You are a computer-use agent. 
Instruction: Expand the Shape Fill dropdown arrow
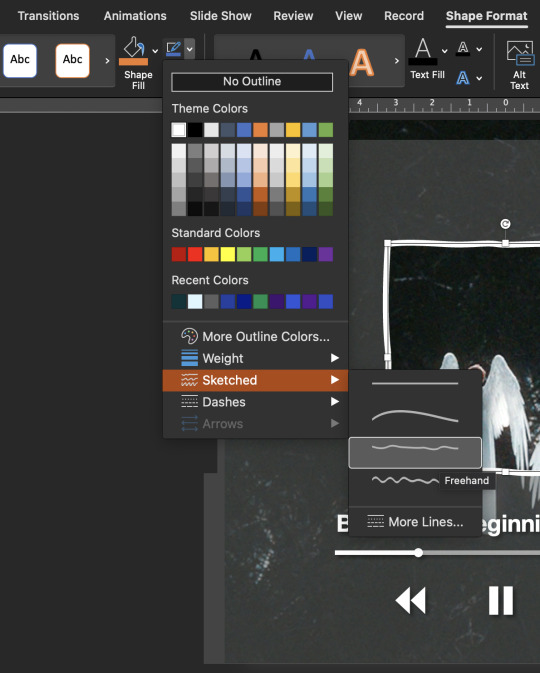click(155, 51)
